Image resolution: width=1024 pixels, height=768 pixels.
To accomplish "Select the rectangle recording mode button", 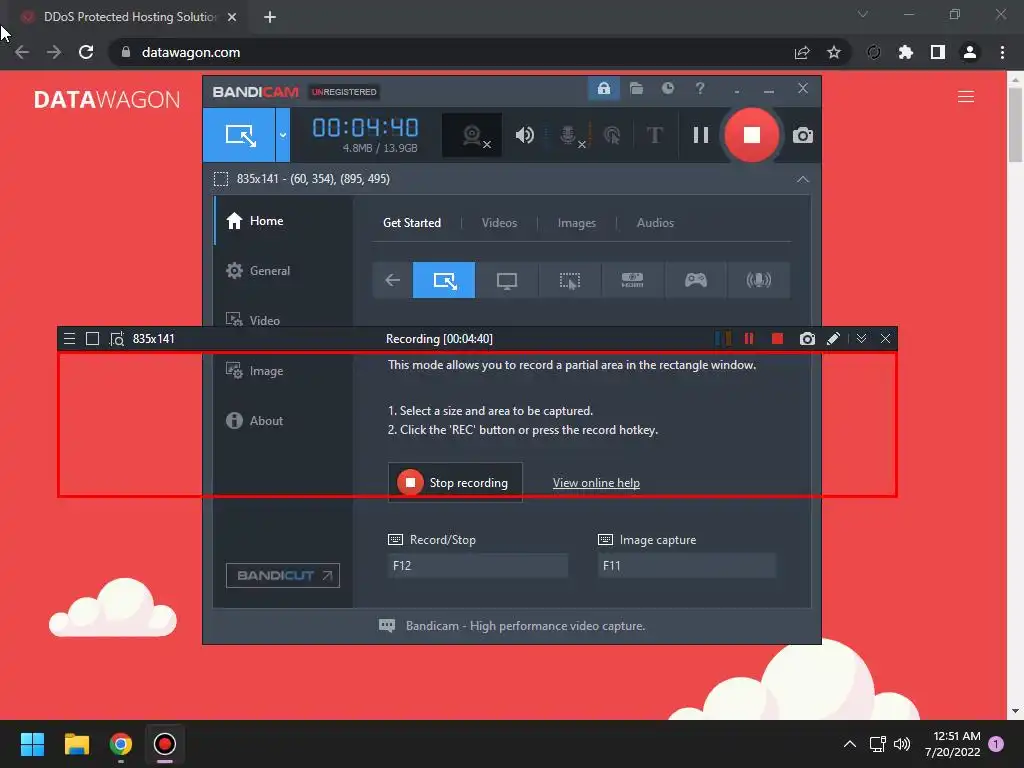I will click(x=239, y=135).
